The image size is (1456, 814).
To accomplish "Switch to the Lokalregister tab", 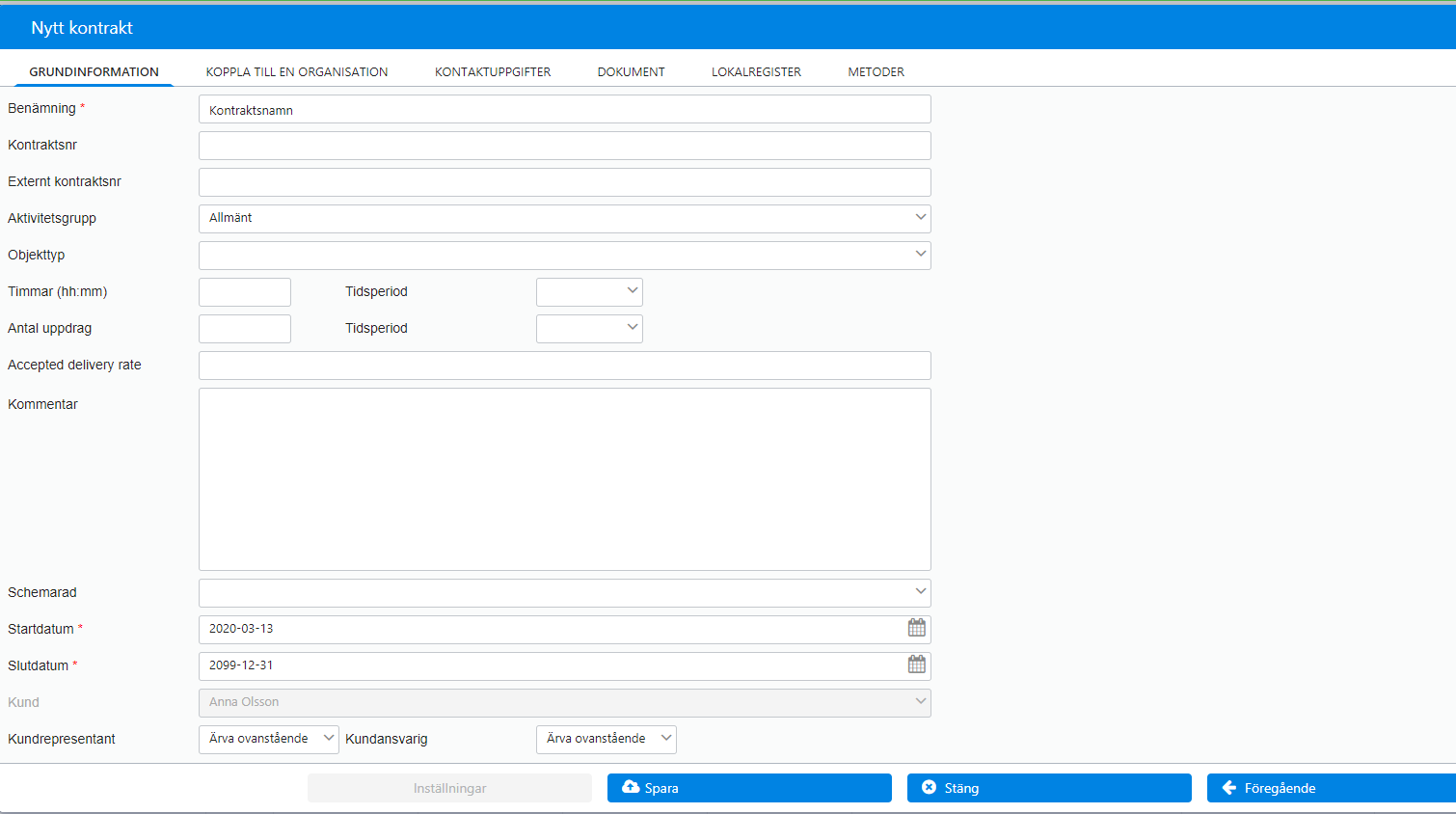I will (x=757, y=71).
